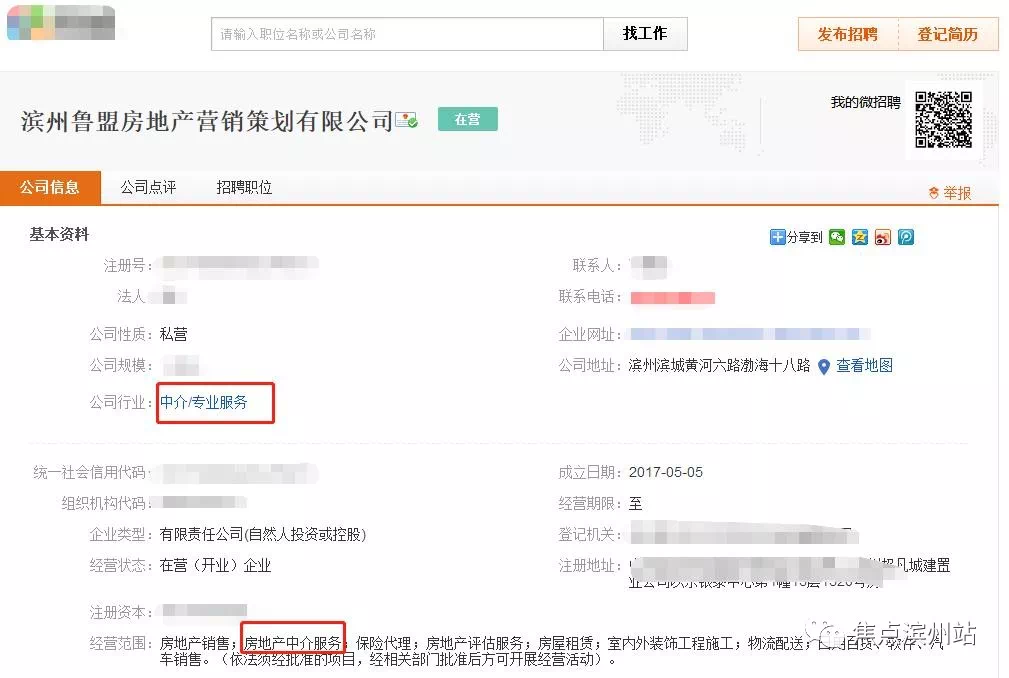Select the 企业网址 field label

click(x=590, y=334)
